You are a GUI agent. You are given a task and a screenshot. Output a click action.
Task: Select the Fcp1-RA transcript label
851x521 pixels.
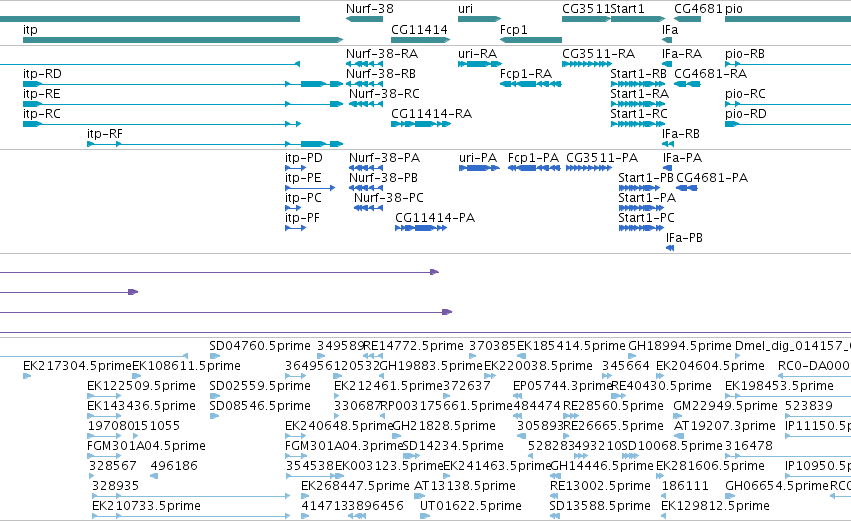click(526, 74)
